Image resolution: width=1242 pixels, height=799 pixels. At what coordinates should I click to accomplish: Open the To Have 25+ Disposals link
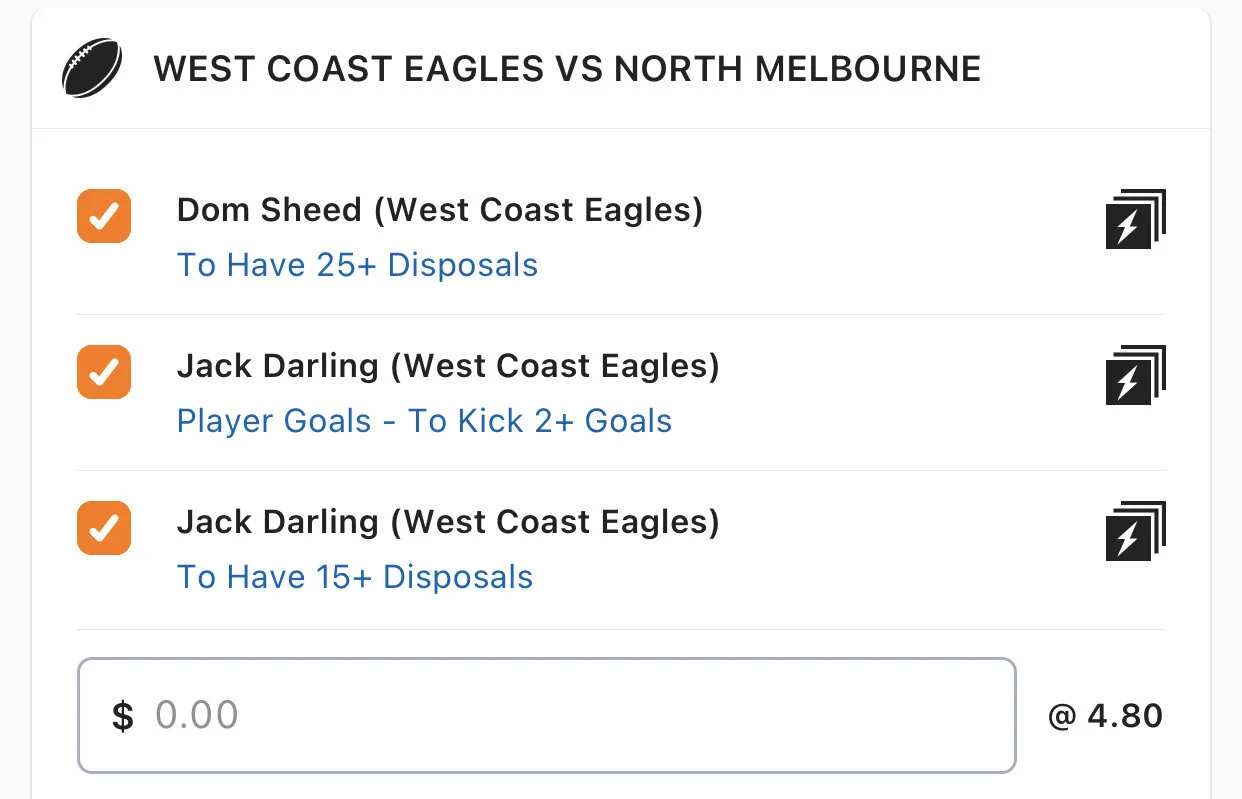[357, 265]
